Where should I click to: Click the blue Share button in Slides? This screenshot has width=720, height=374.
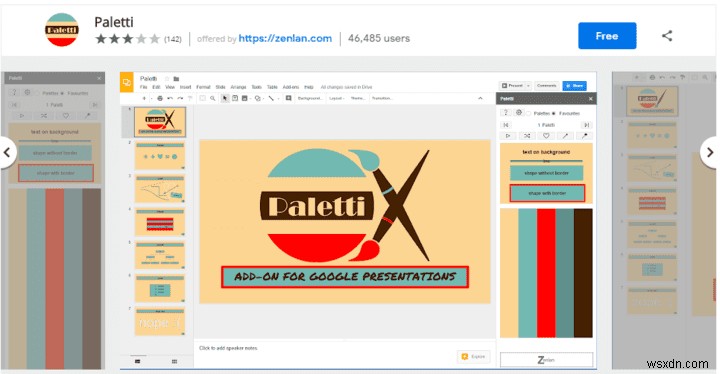click(x=574, y=86)
